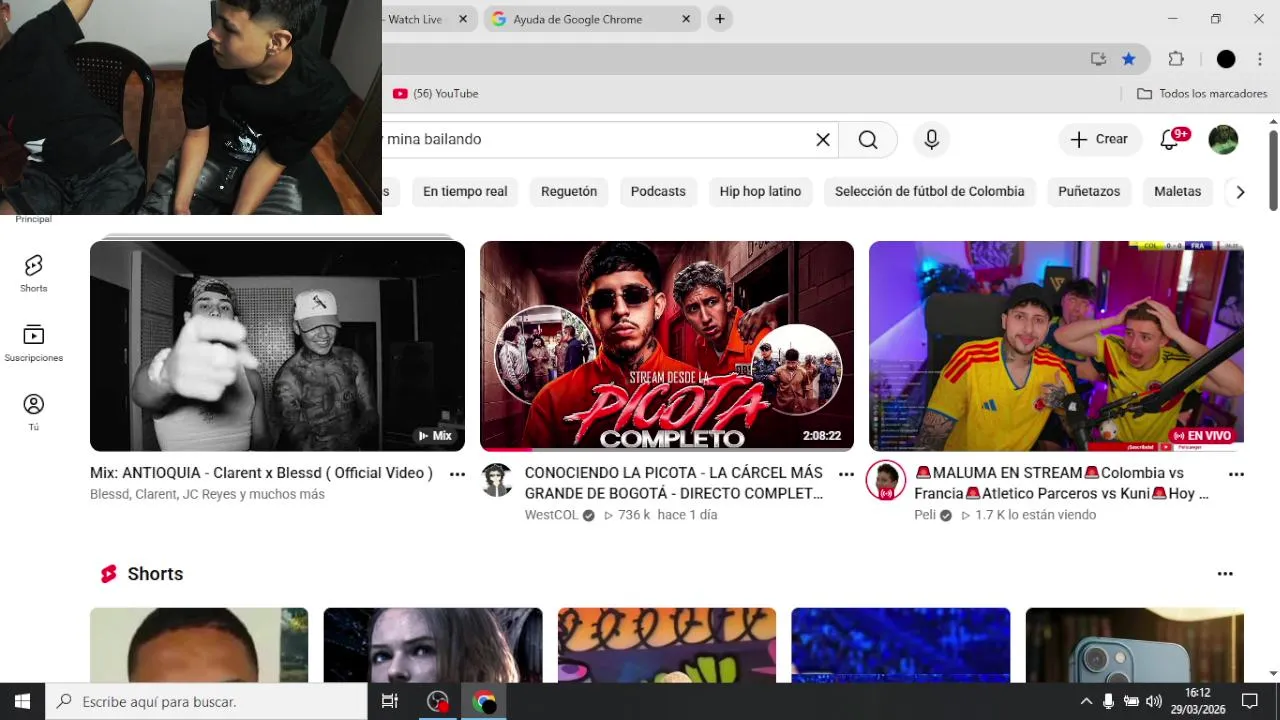Open the tray microphone icon
The width and height of the screenshot is (1280, 720).
pyautogui.click(x=1108, y=701)
